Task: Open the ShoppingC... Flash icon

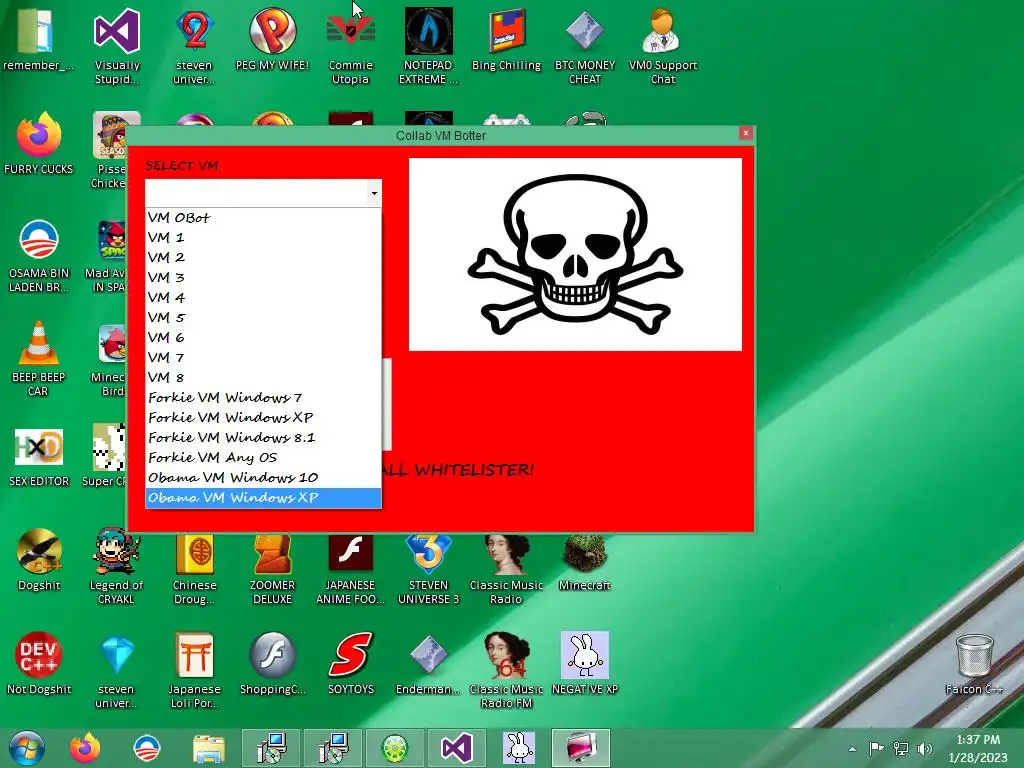Action: (272, 663)
